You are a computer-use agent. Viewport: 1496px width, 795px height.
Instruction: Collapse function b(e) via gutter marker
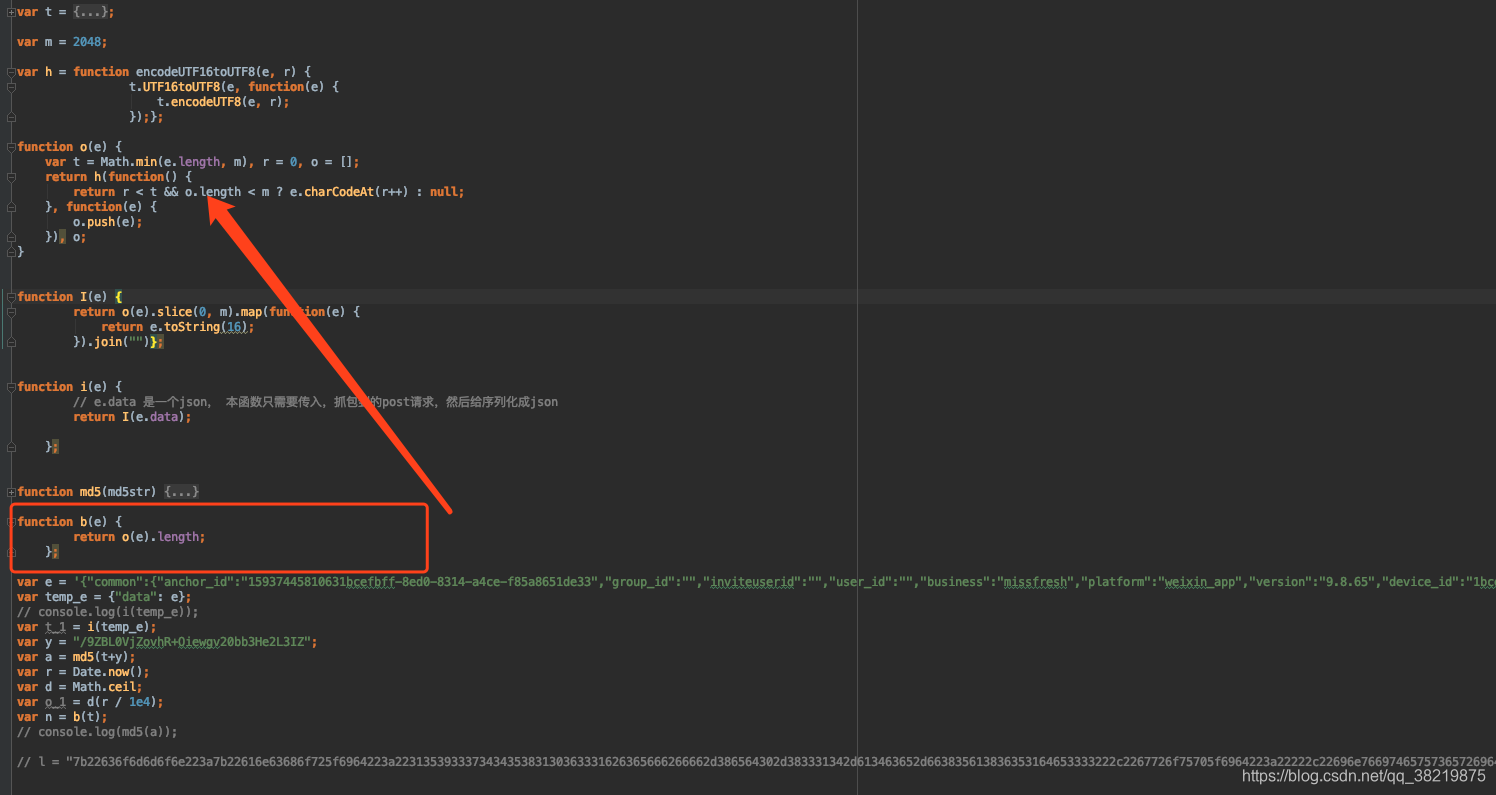point(11,522)
